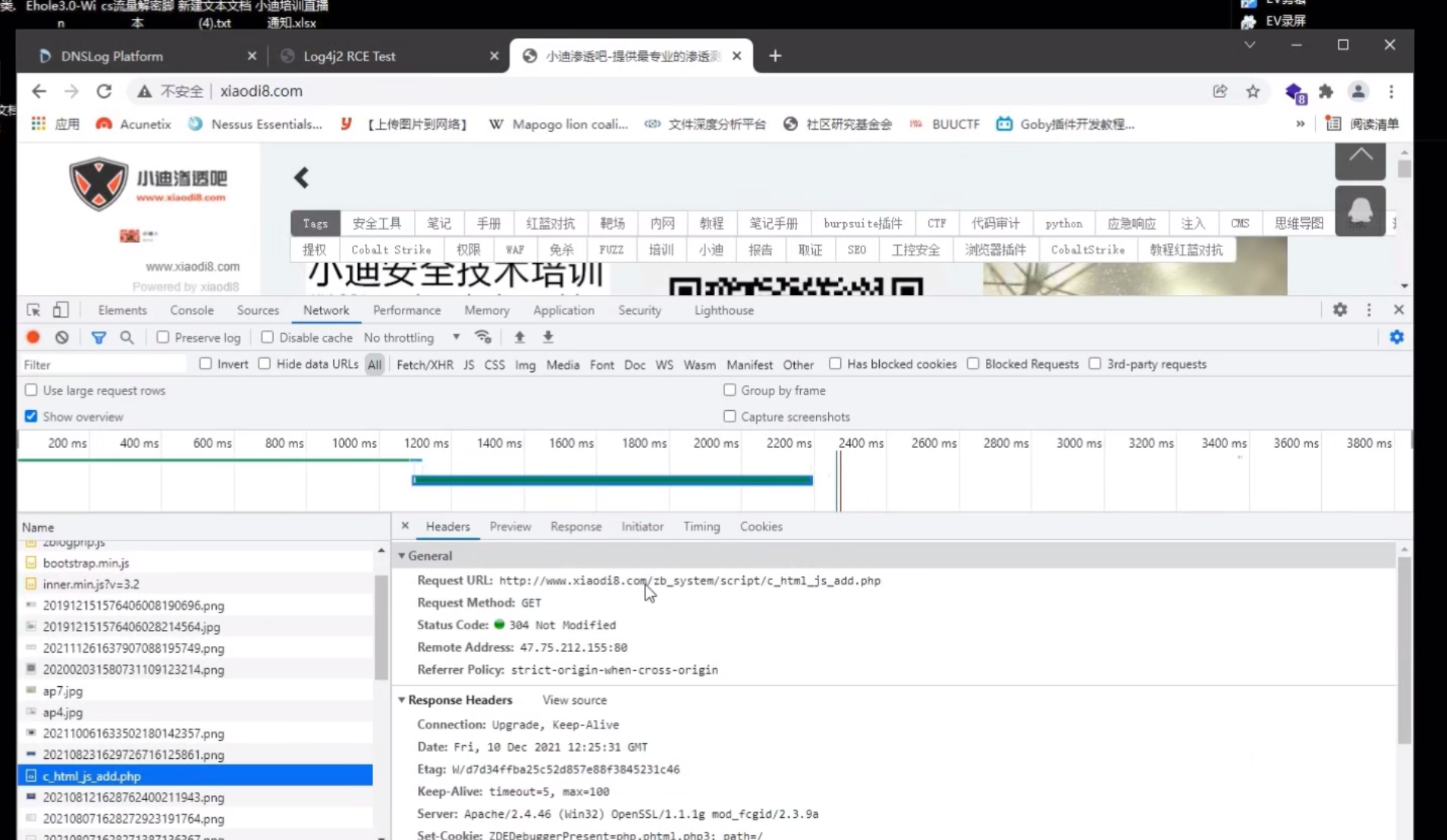Check Has blocked cookies
Image resolution: width=1447 pixels, height=840 pixels.
click(835, 364)
